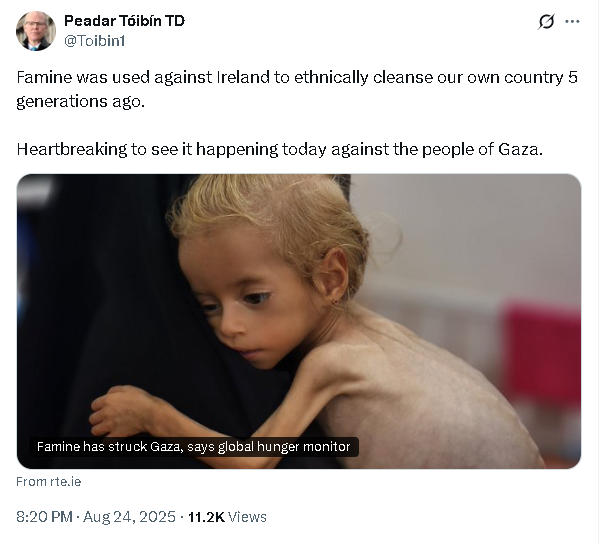
Task: Click the @Toibin1 handle
Action: click(x=97, y=41)
